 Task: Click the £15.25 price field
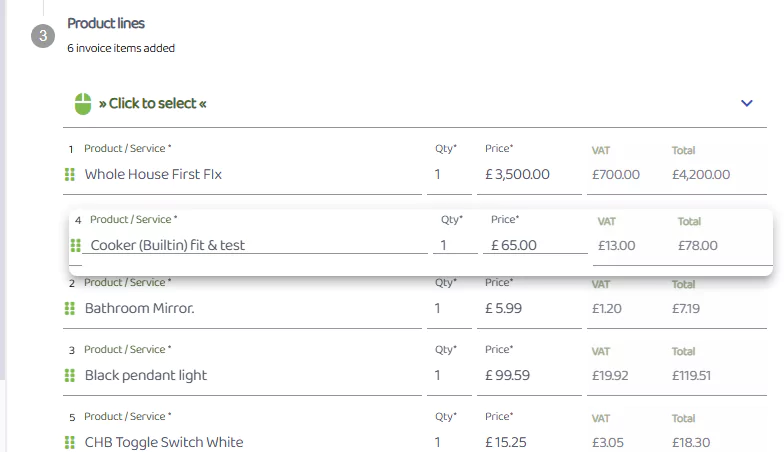pyautogui.click(x=530, y=442)
